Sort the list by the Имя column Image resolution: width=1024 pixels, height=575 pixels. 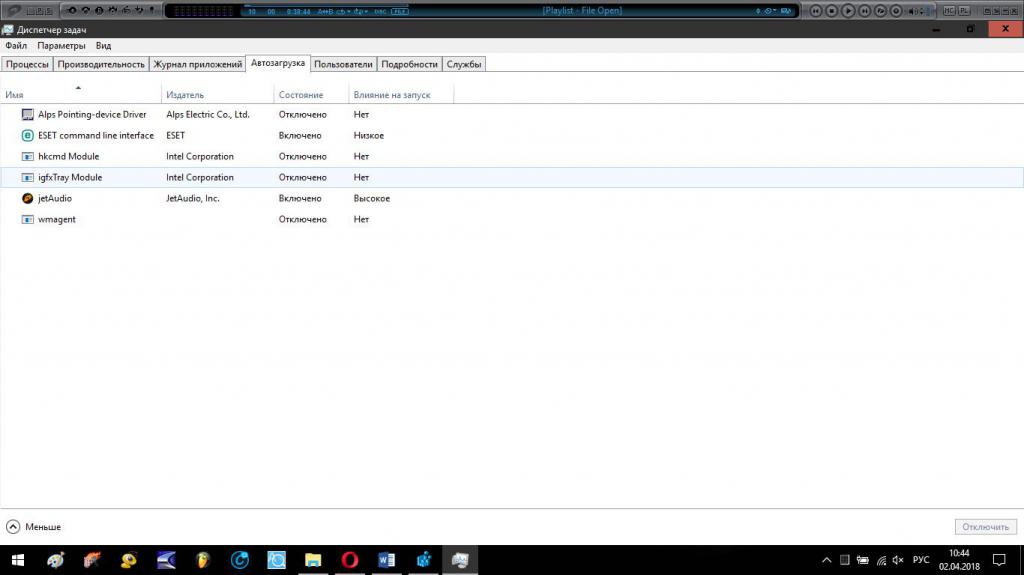pos(80,95)
